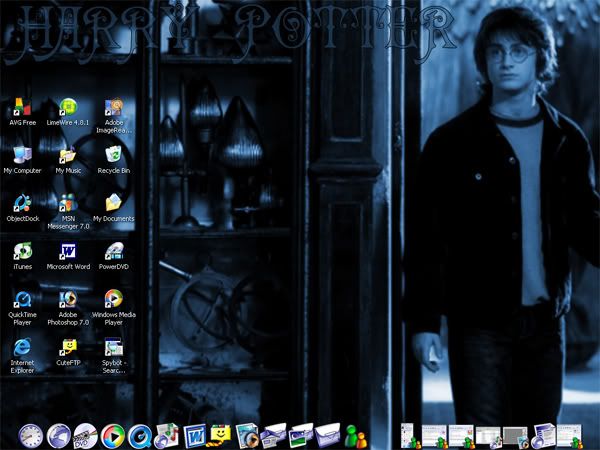The image size is (600, 450).
Task: Click the MSN Messenger buddies icon in the dock
Action: tap(356, 436)
